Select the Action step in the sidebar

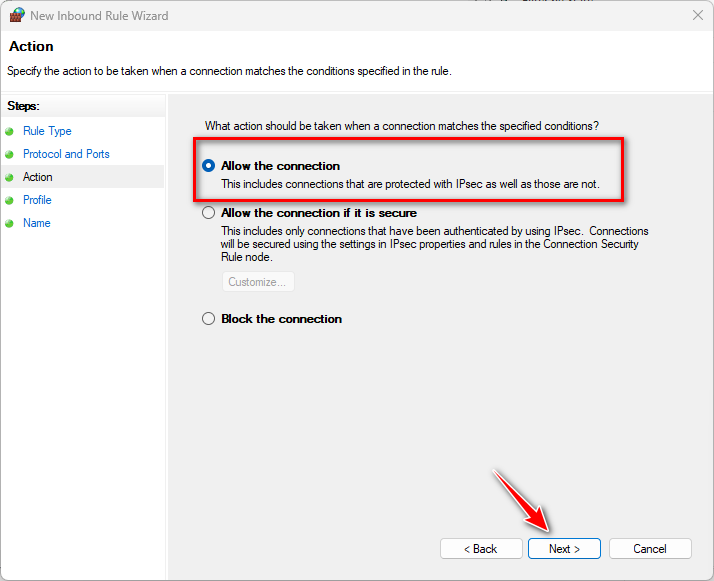(38, 177)
